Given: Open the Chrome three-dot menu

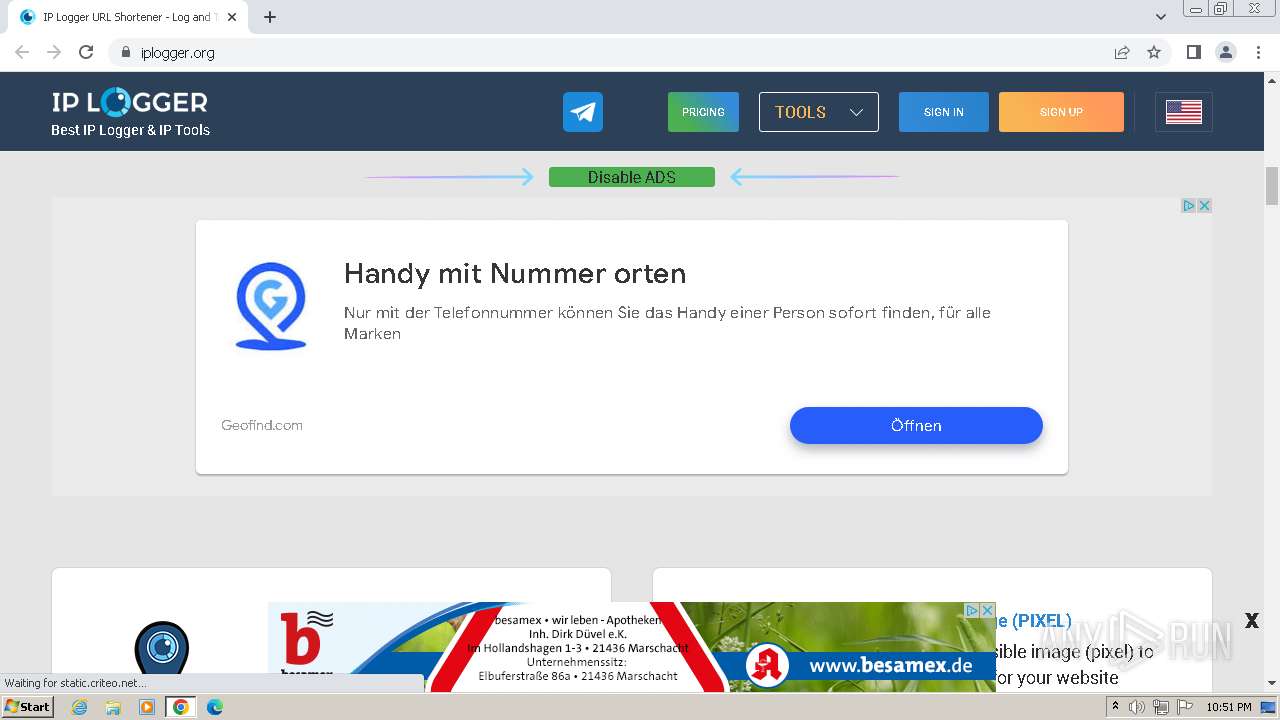Looking at the screenshot, I should click(x=1259, y=53).
